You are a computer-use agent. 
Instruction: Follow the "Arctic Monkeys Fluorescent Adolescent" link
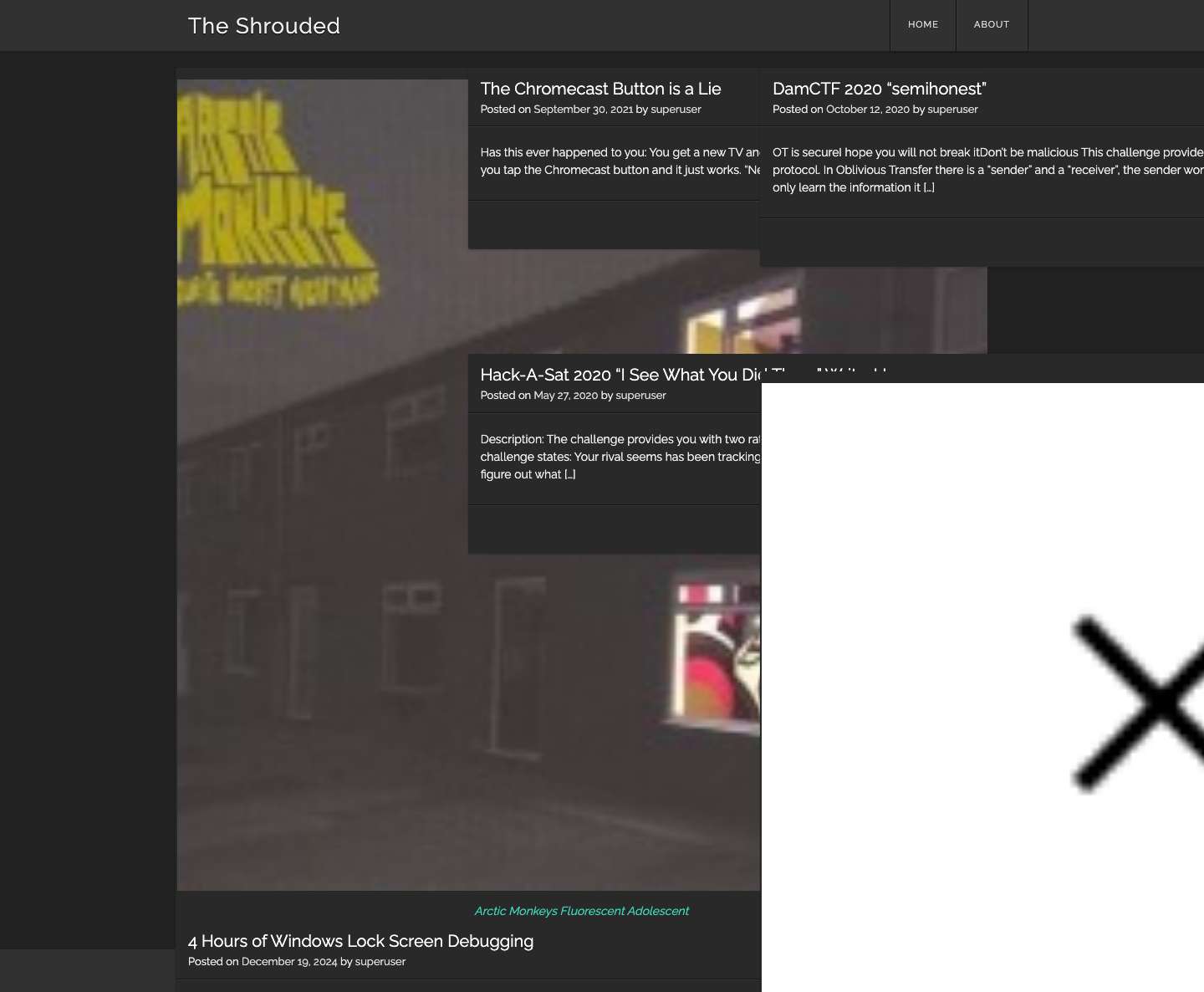(x=581, y=911)
